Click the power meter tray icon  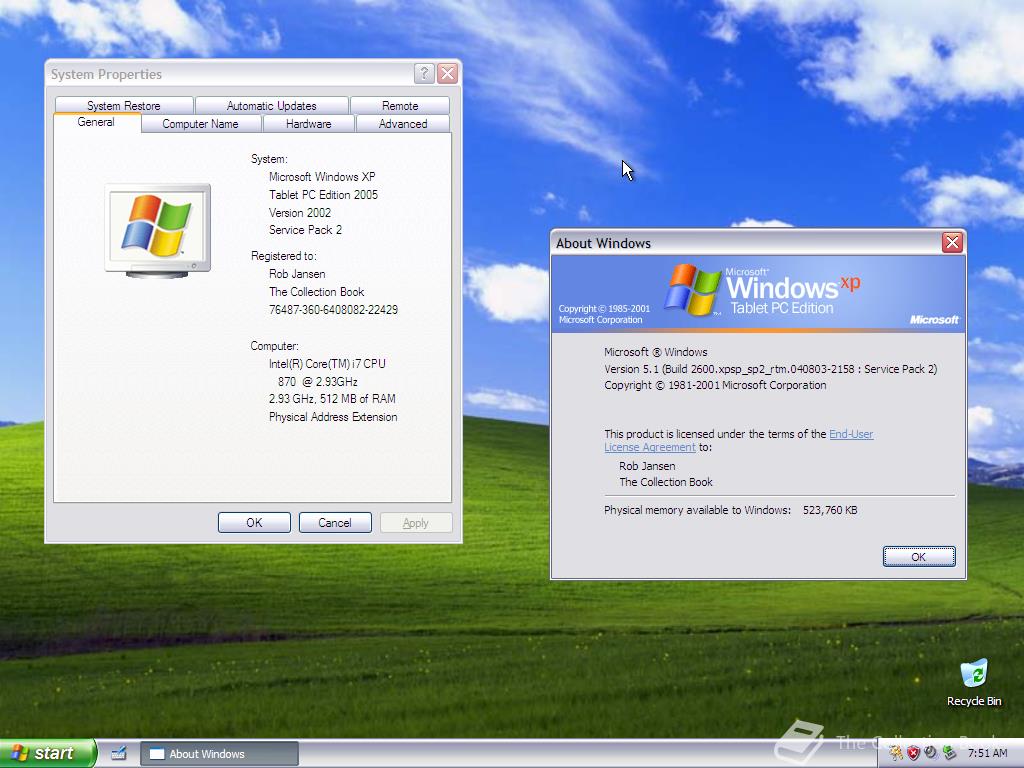(x=929, y=753)
